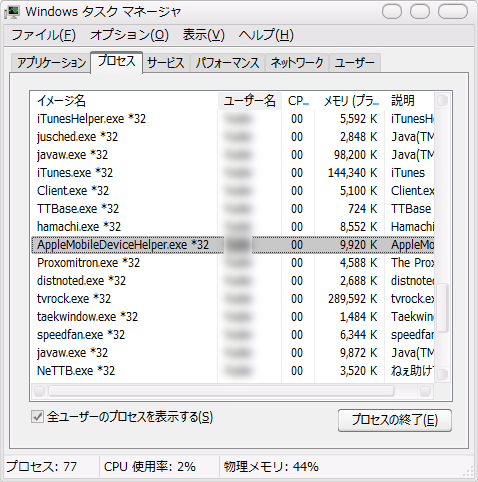Viewport: 478px width, 482px height.
Task: Switch to the サービス tab
Action: [166, 63]
